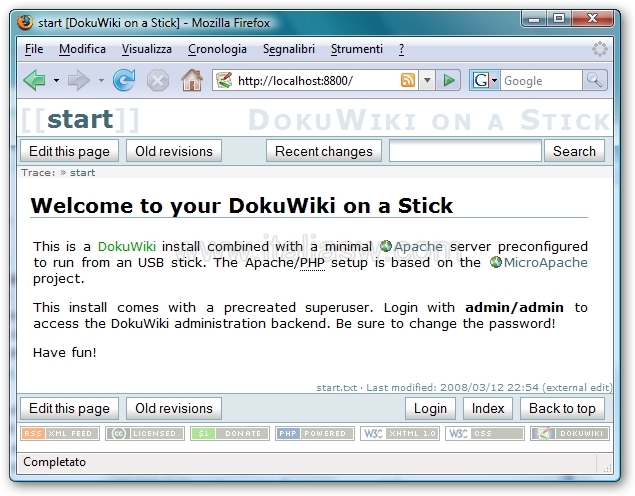635x496 pixels.
Task: Open the Google search engine selector
Action: 485,80
